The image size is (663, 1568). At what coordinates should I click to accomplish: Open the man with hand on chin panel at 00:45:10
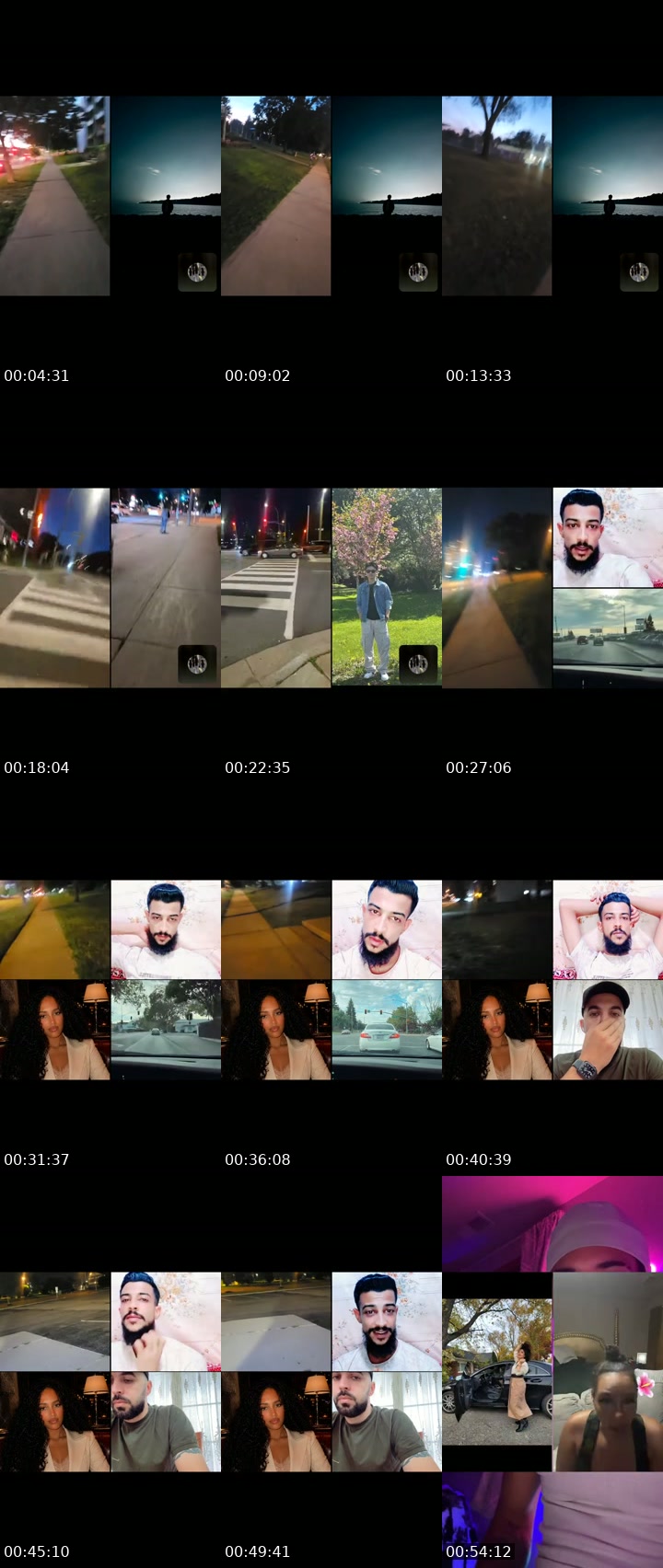166,1321
